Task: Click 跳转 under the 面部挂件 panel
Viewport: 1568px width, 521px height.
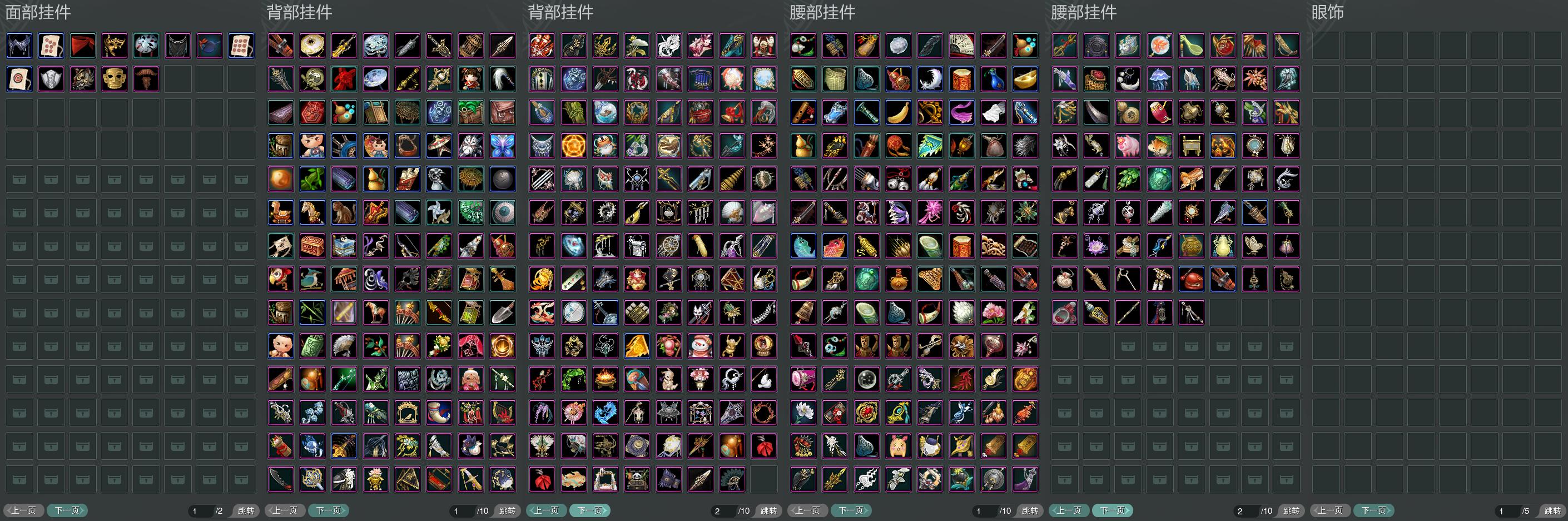Action: click(x=246, y=510)
